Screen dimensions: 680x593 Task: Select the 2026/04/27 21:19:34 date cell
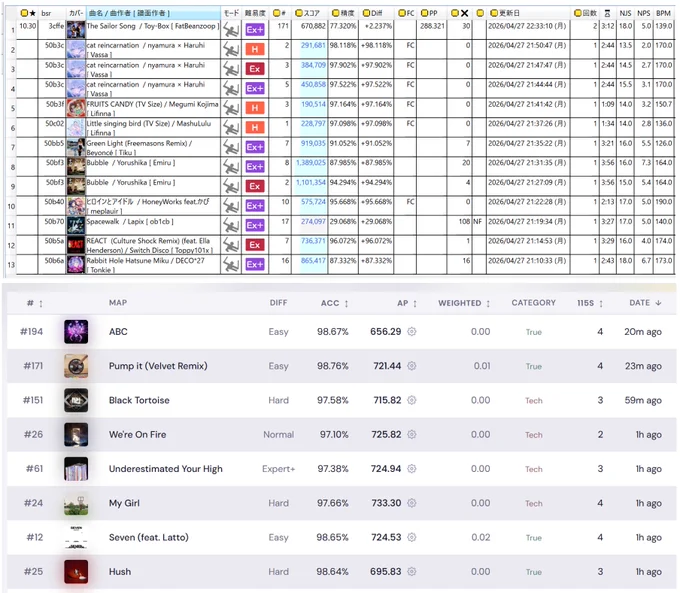[x=528, y=225]
